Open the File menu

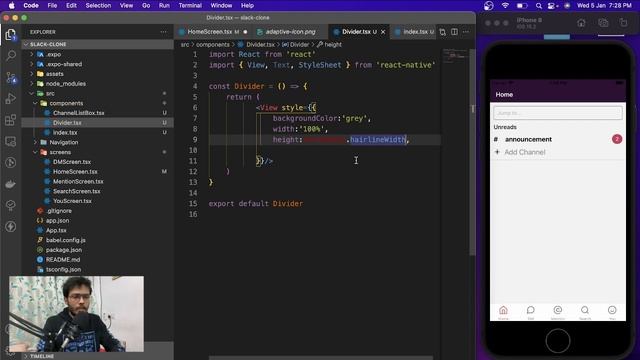click(52, 6)
